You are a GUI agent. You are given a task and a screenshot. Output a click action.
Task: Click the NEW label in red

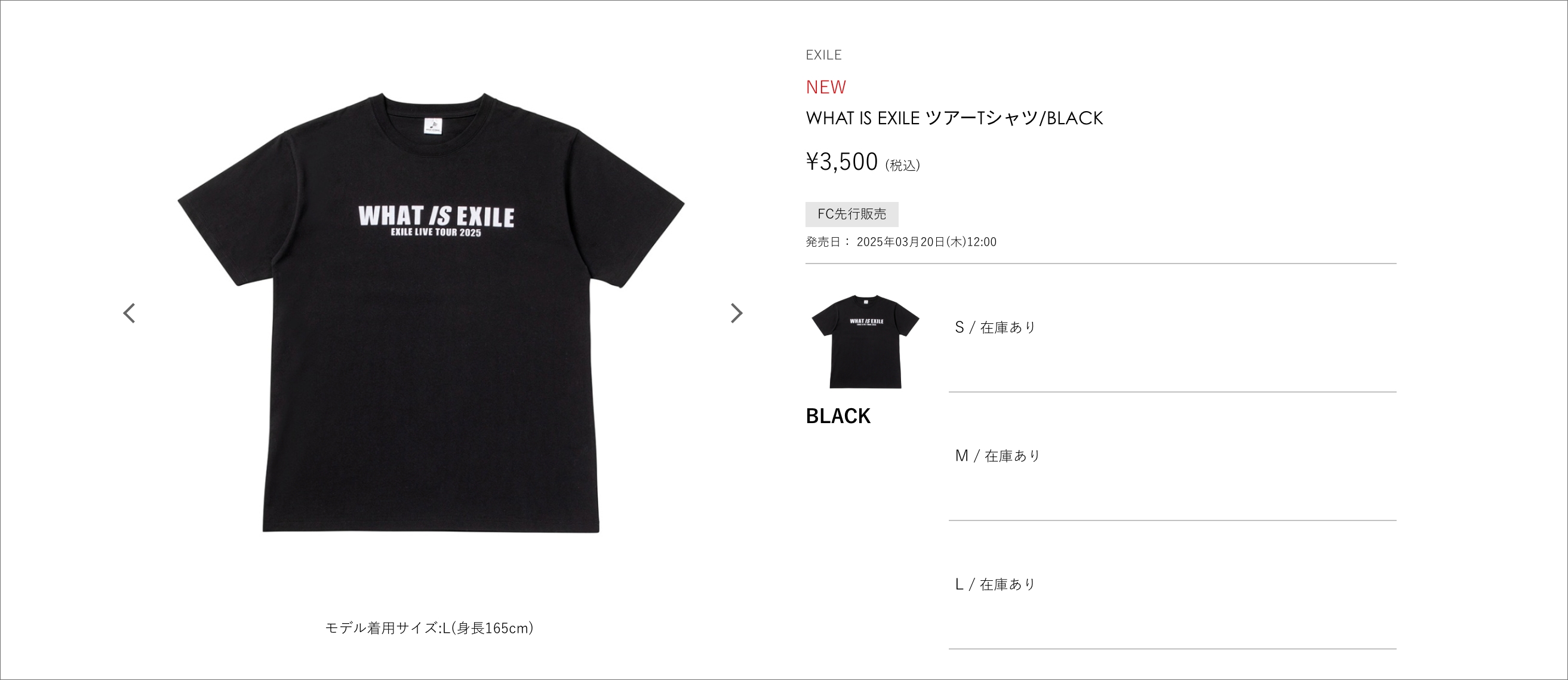(x=825, y=87)
